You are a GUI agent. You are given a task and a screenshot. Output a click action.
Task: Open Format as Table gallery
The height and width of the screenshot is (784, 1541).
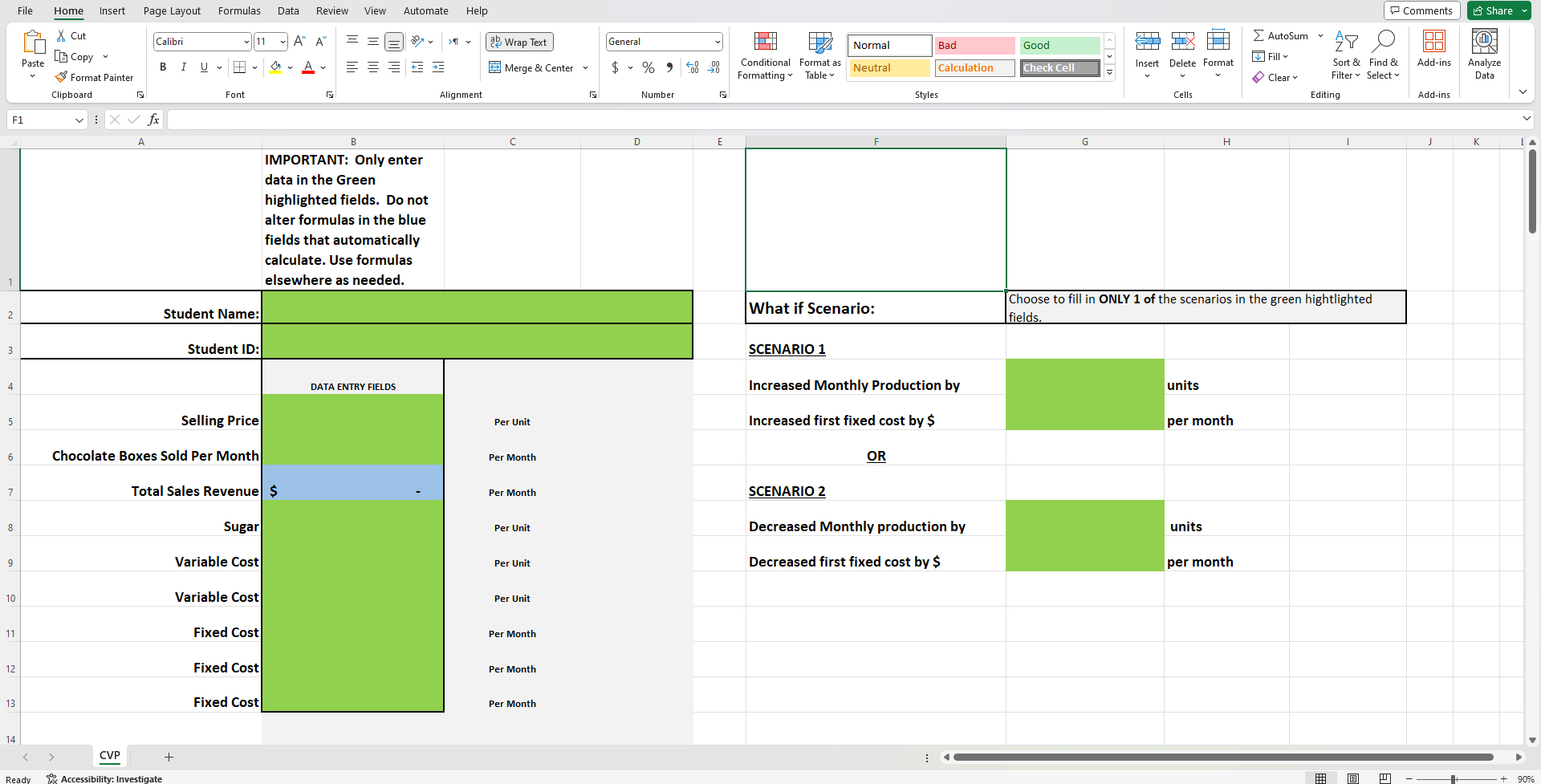(x=820, y=56)
